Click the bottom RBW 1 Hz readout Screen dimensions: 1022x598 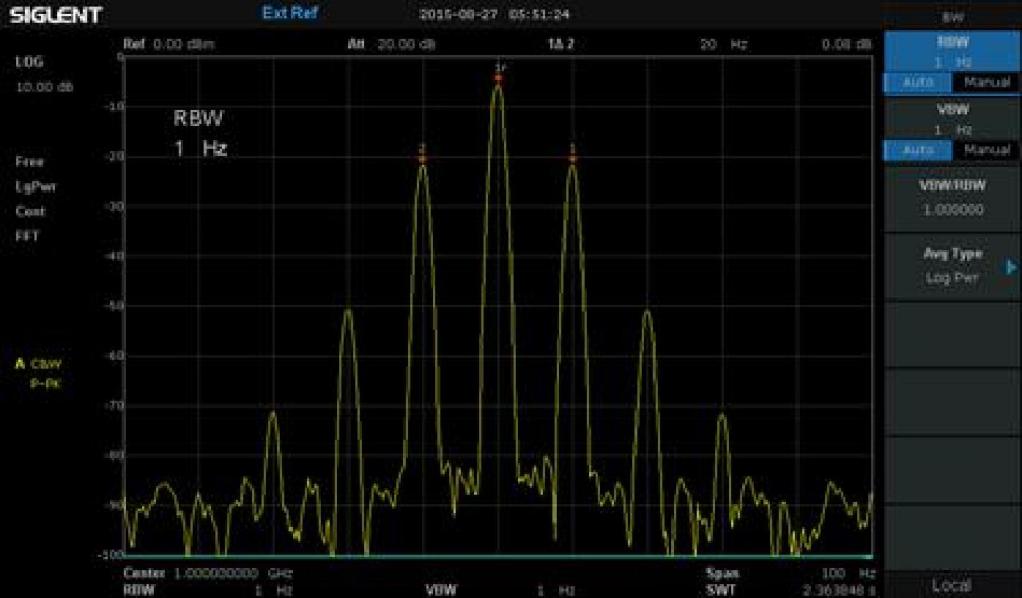208,590
